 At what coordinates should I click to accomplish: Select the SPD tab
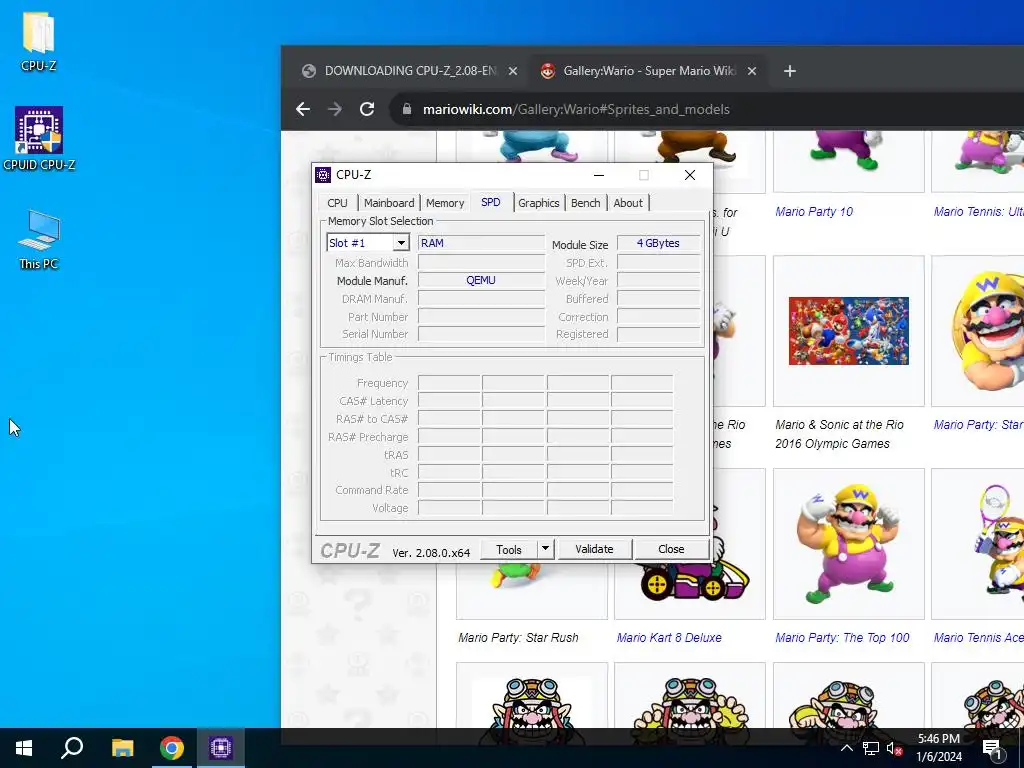point(490,202)
